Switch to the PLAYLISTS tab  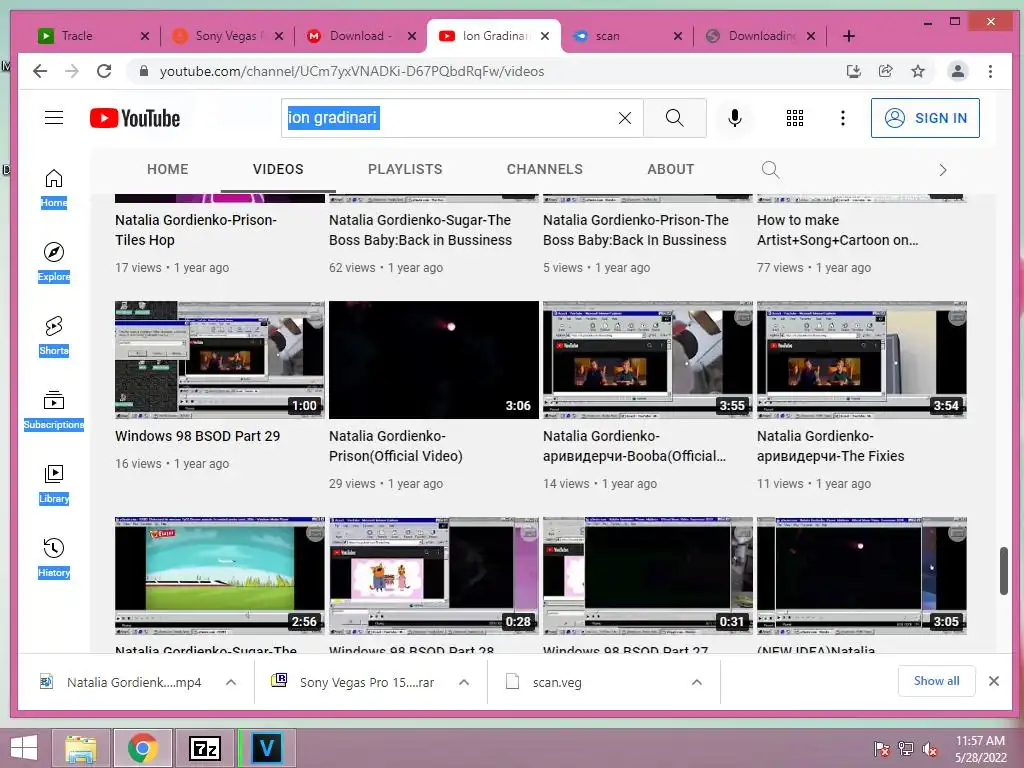pyautogui.click(x=405, y=169)
